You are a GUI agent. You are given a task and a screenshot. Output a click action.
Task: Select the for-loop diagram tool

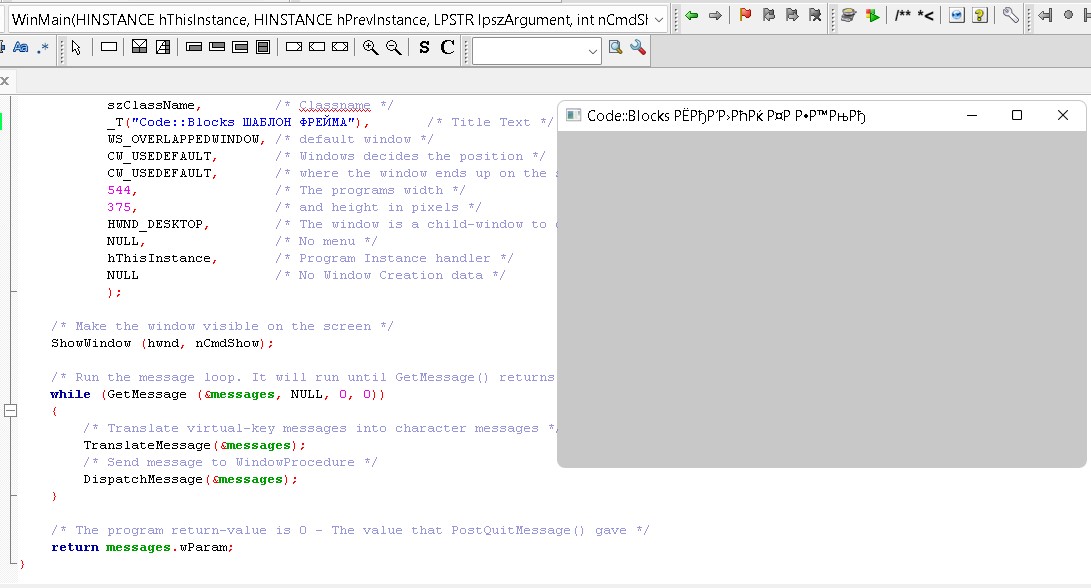coord(240,47)
